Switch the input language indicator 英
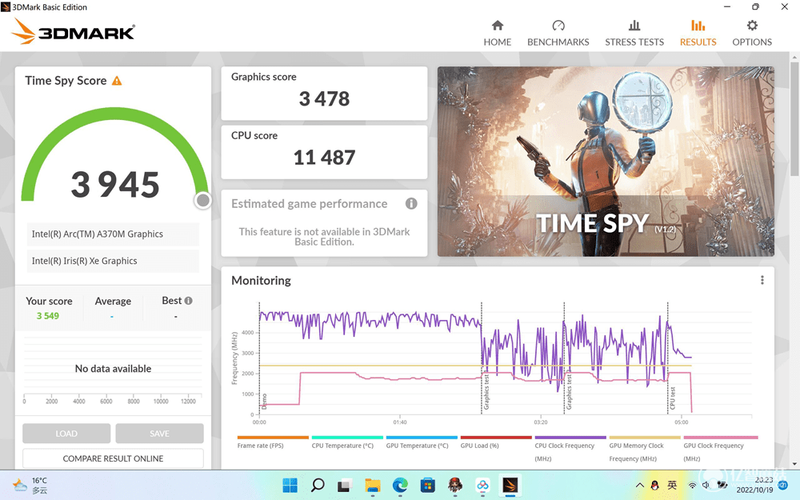 coord(672,485)
